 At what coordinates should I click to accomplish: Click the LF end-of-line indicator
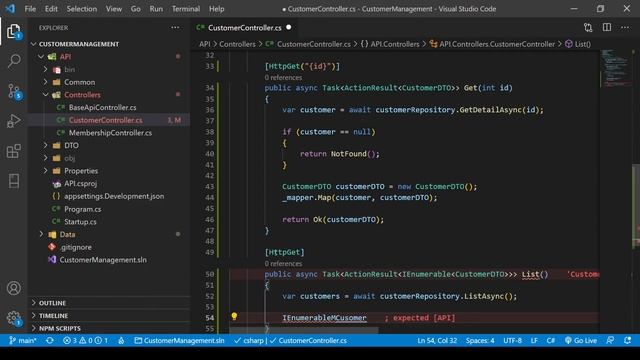534,340
